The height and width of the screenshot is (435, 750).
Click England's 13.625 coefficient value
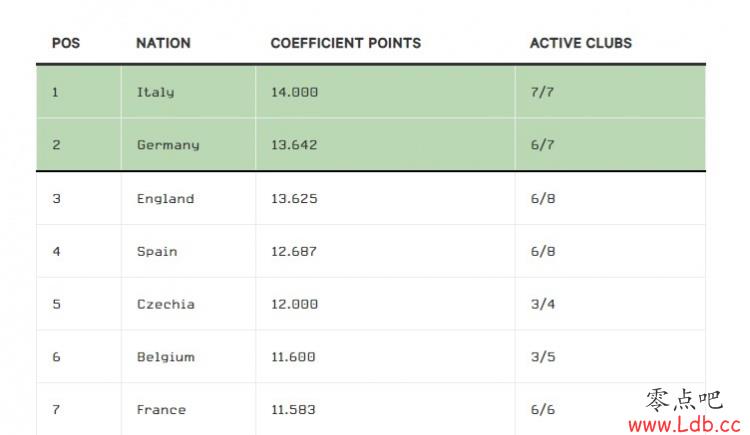pos(294,199)
